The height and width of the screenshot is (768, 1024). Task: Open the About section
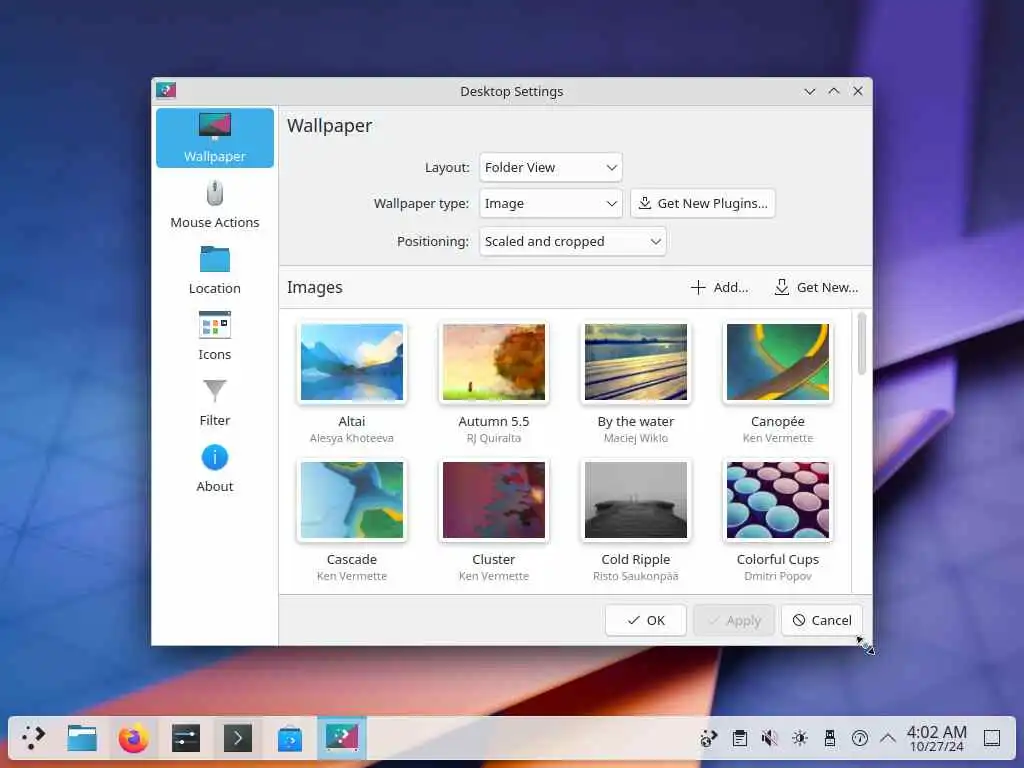tap(214, 468)
